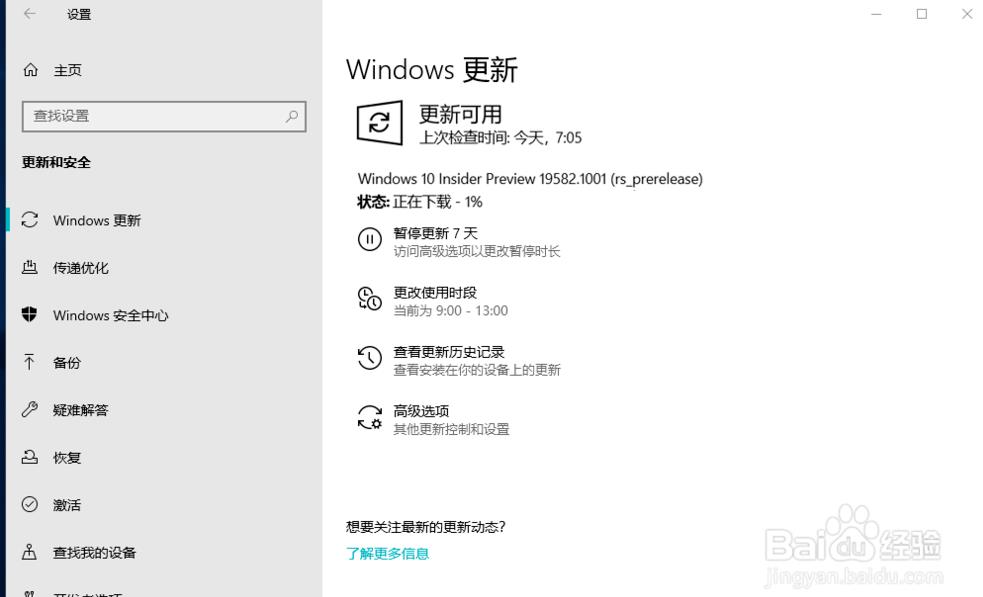
Task: Click the back arrow in Settings
Action: click(29, 14)
